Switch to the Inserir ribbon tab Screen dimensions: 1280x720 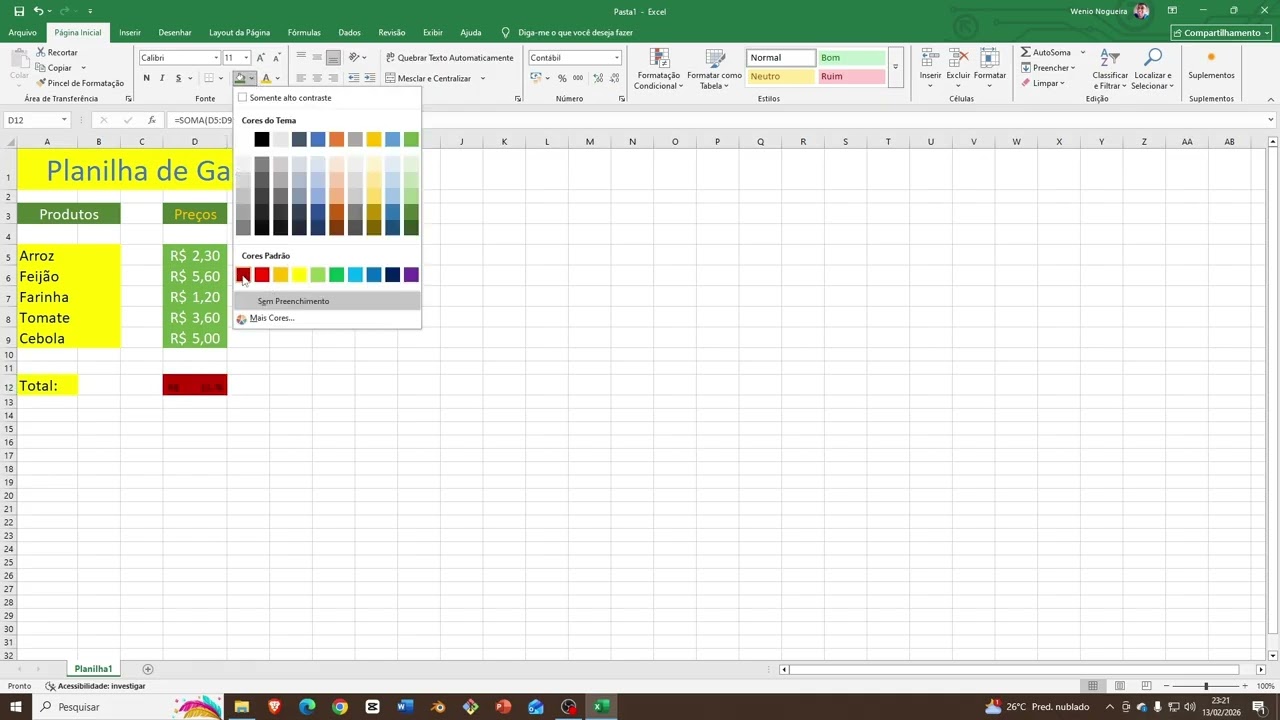[130, 32]
